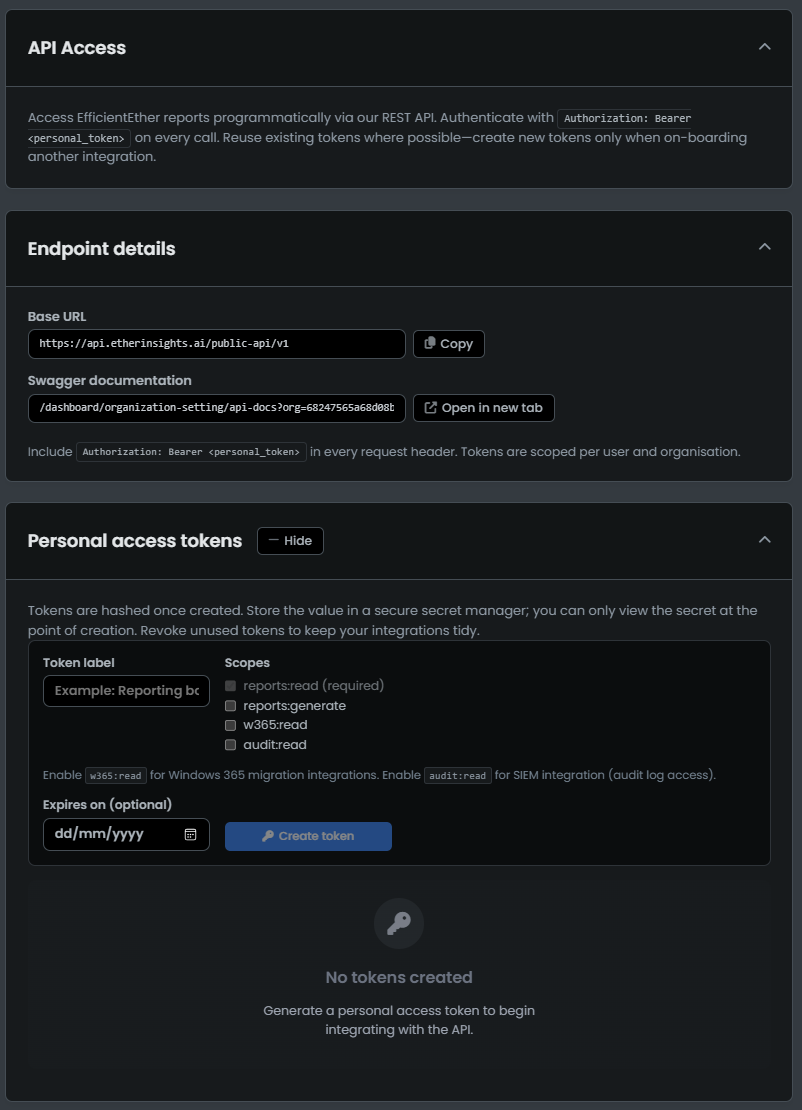This screenshot has height=1110, width=802.
Task: Focus the Token label input field
Action: click(x=126, y=691)
